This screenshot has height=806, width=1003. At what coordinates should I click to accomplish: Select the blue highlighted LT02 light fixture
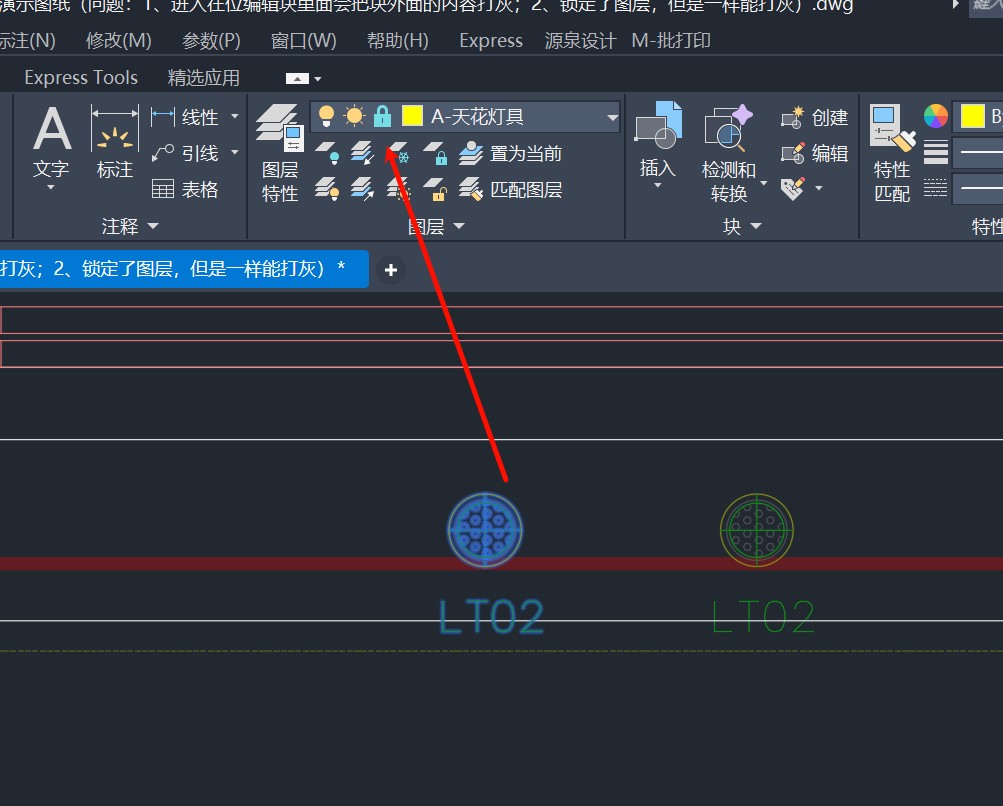coord(485,529)
